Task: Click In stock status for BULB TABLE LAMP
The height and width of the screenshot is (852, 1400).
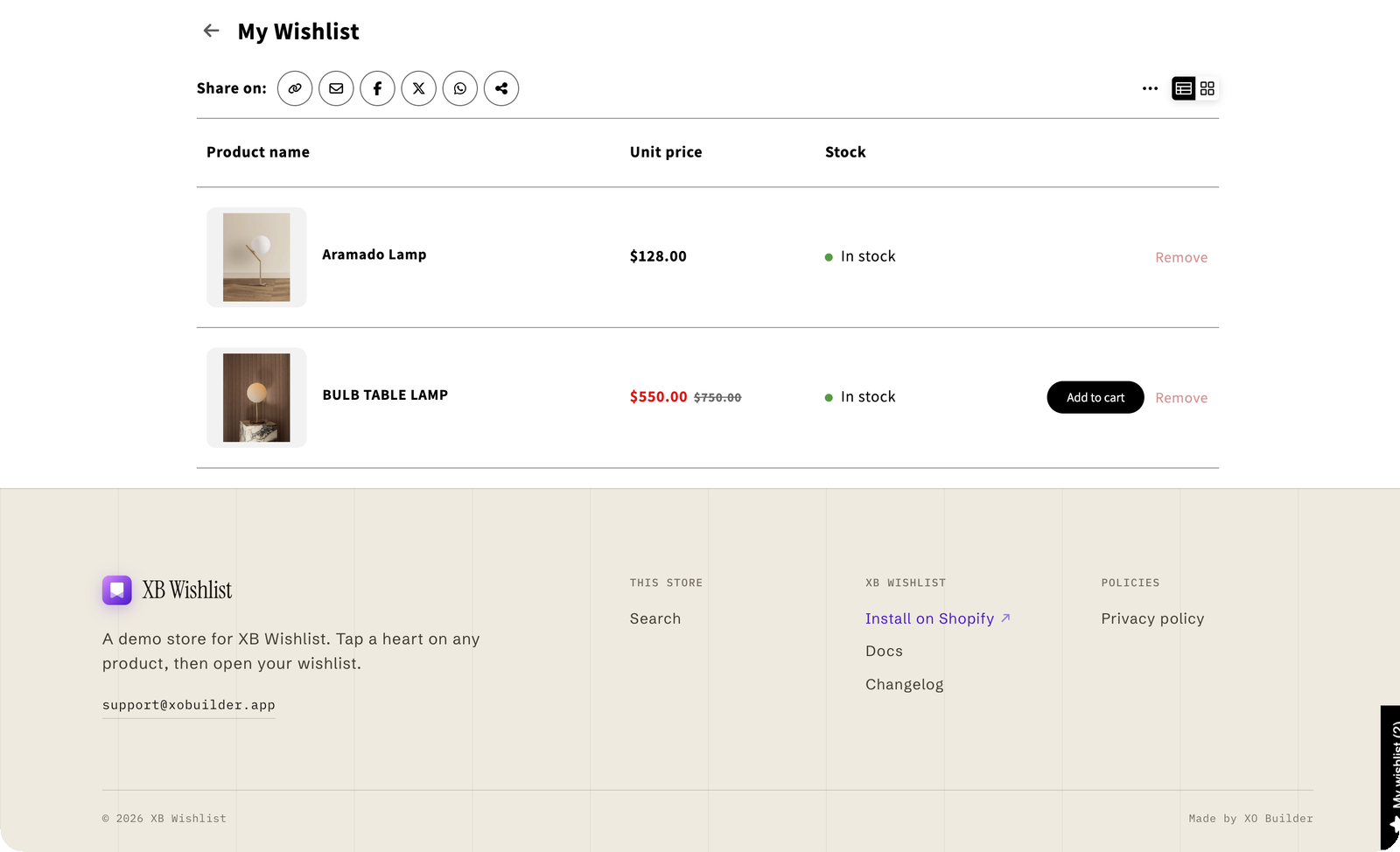Action: pos(860,397)
